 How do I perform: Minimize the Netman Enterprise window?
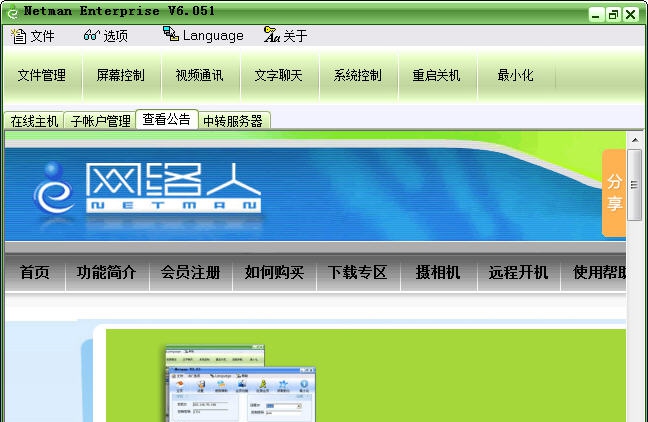pos(596,15)
